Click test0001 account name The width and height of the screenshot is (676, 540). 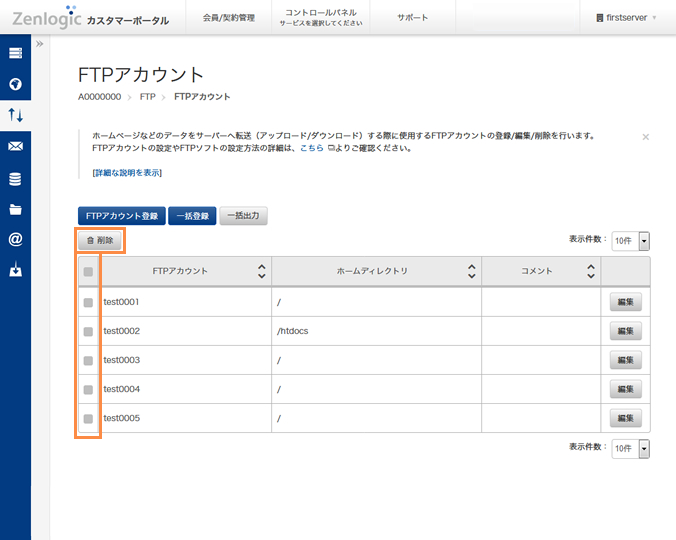pos(121,302)
